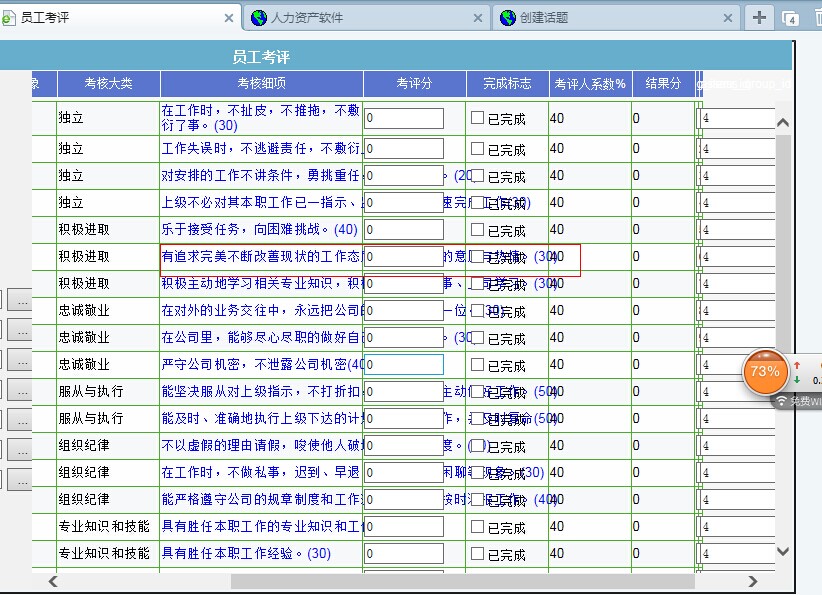The height and width of the screenshot is (595, 822).
Task: Check 已完成 for 具有胜任本职工作经验 row
Action: pos(477,553)
